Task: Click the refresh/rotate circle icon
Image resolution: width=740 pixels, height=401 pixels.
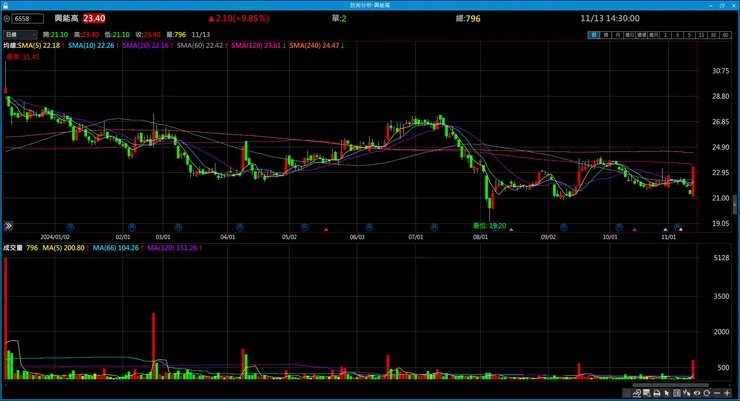Action: click(x=706, y=393)
